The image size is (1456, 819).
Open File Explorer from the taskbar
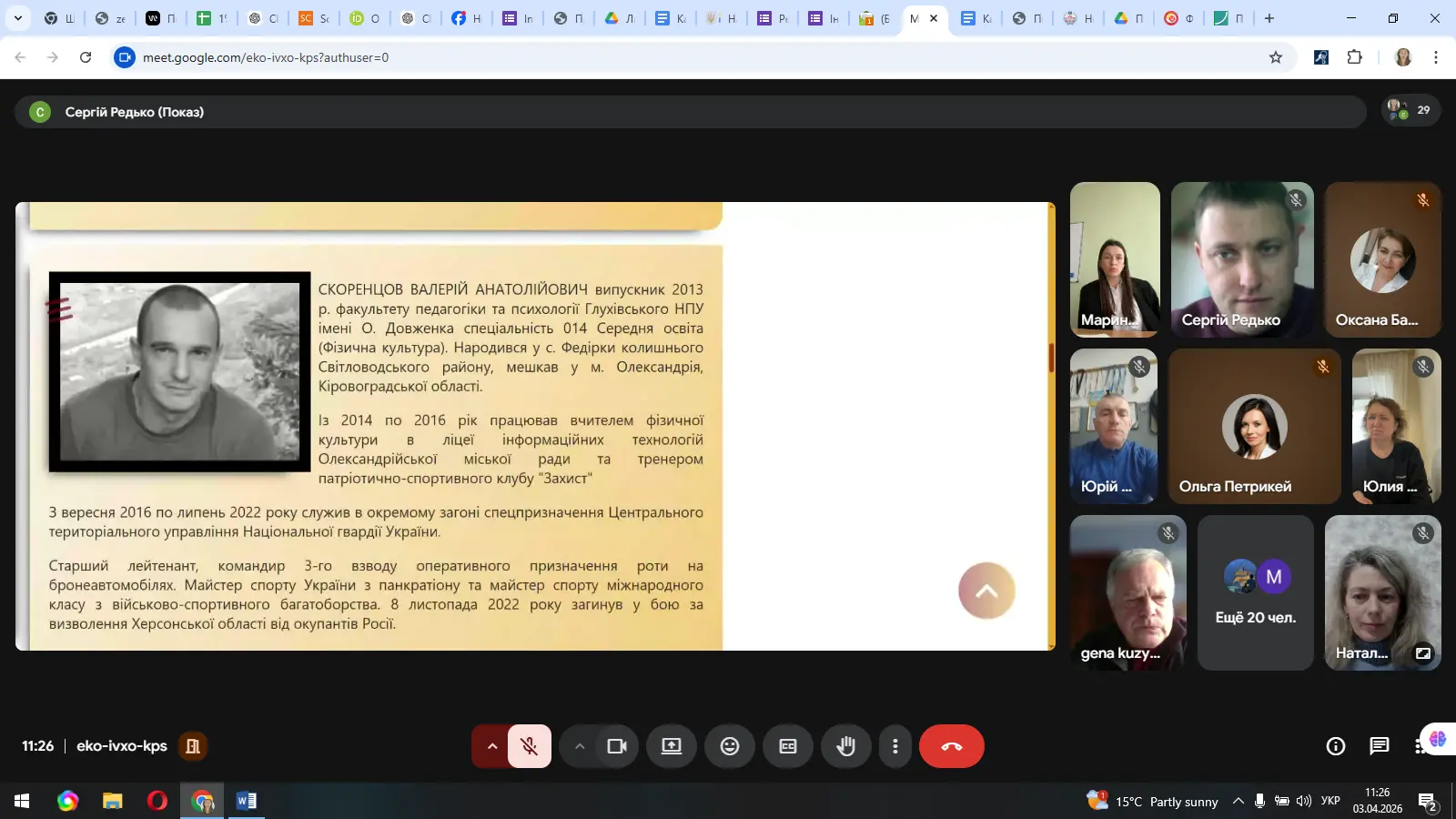pos(112,801)
